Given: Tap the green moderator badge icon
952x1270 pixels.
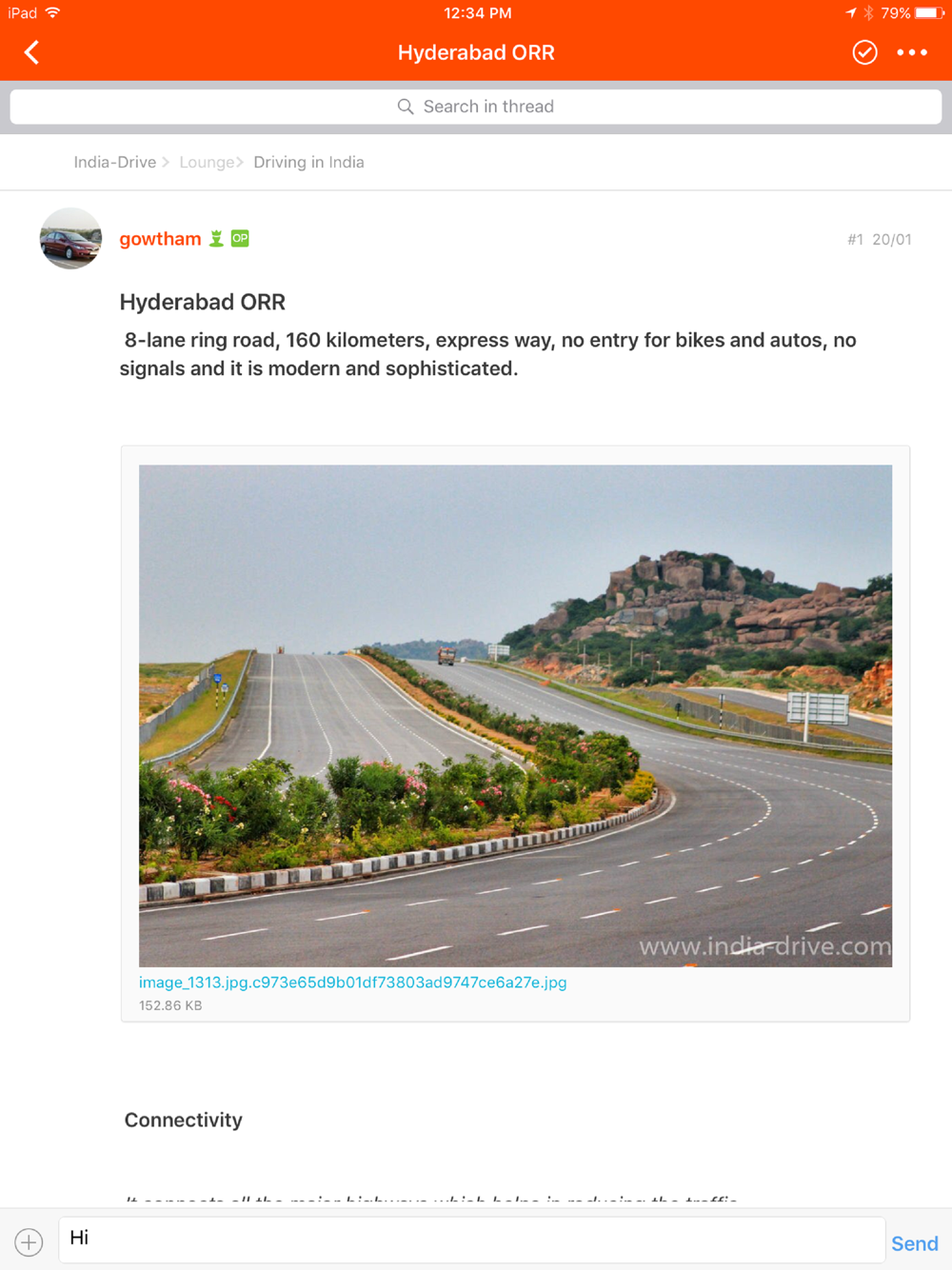Looking at the screenshot, I should [216, 239].
